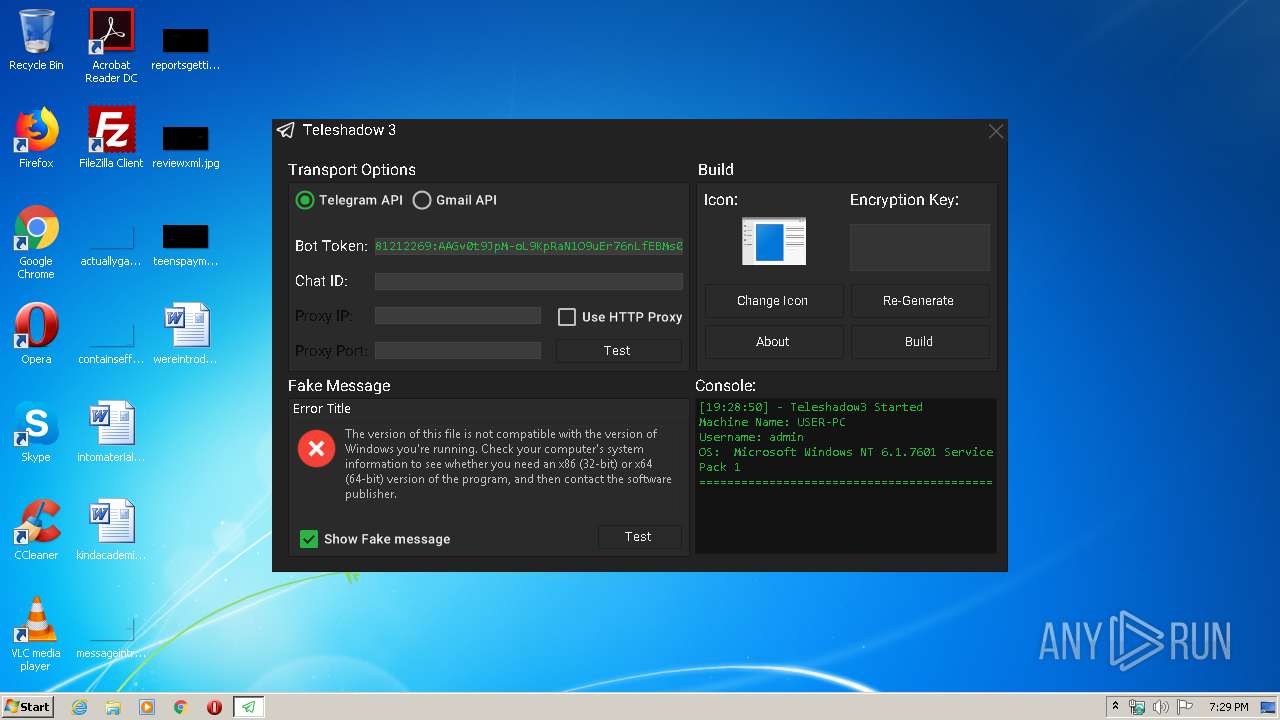Viewport: 1280px width, 720px height.
Task: Open FileZilla Client desktop icon
Action: click(x=111, y=138)
